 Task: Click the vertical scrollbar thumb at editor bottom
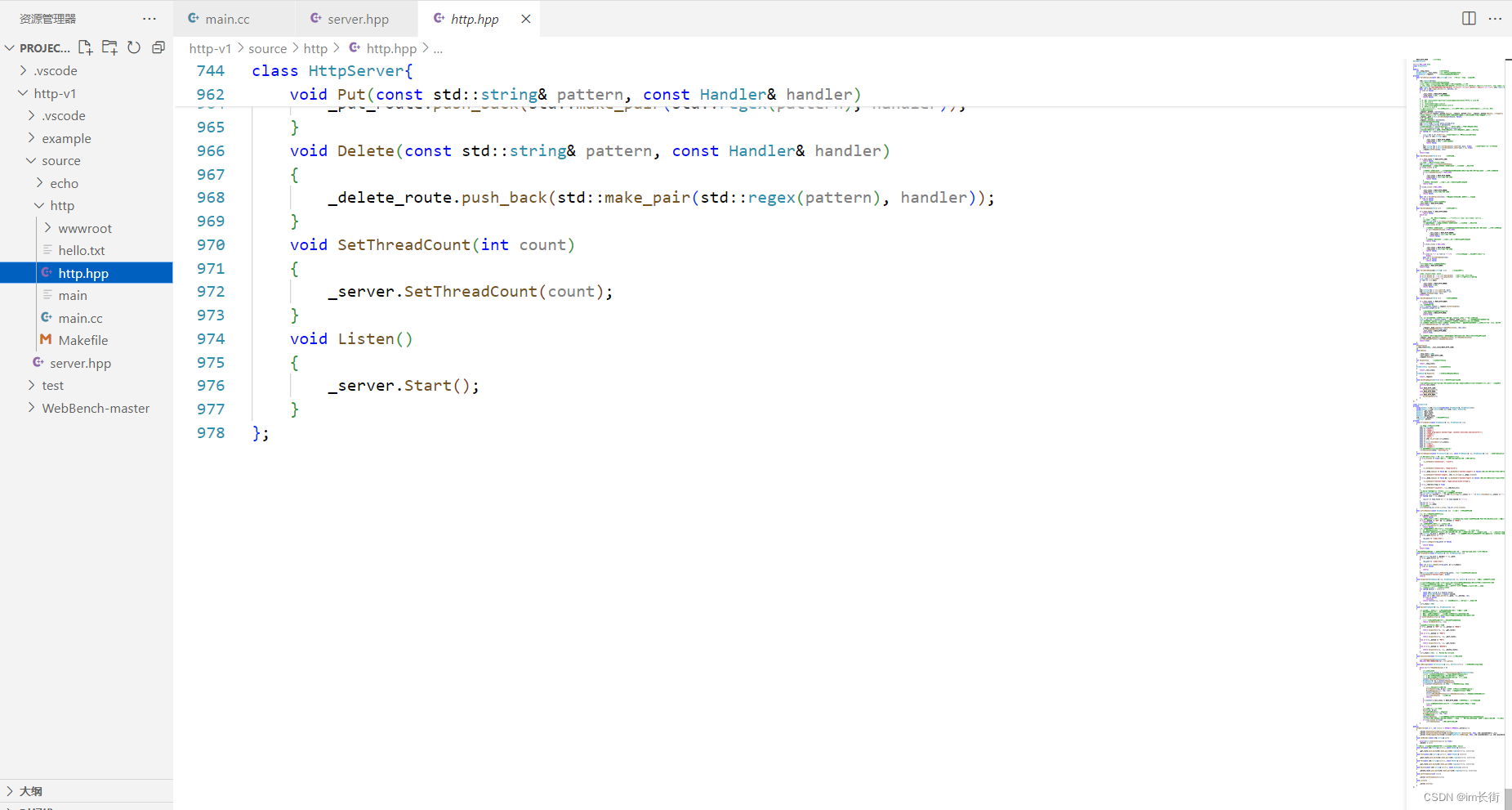tap(1508, 798)
